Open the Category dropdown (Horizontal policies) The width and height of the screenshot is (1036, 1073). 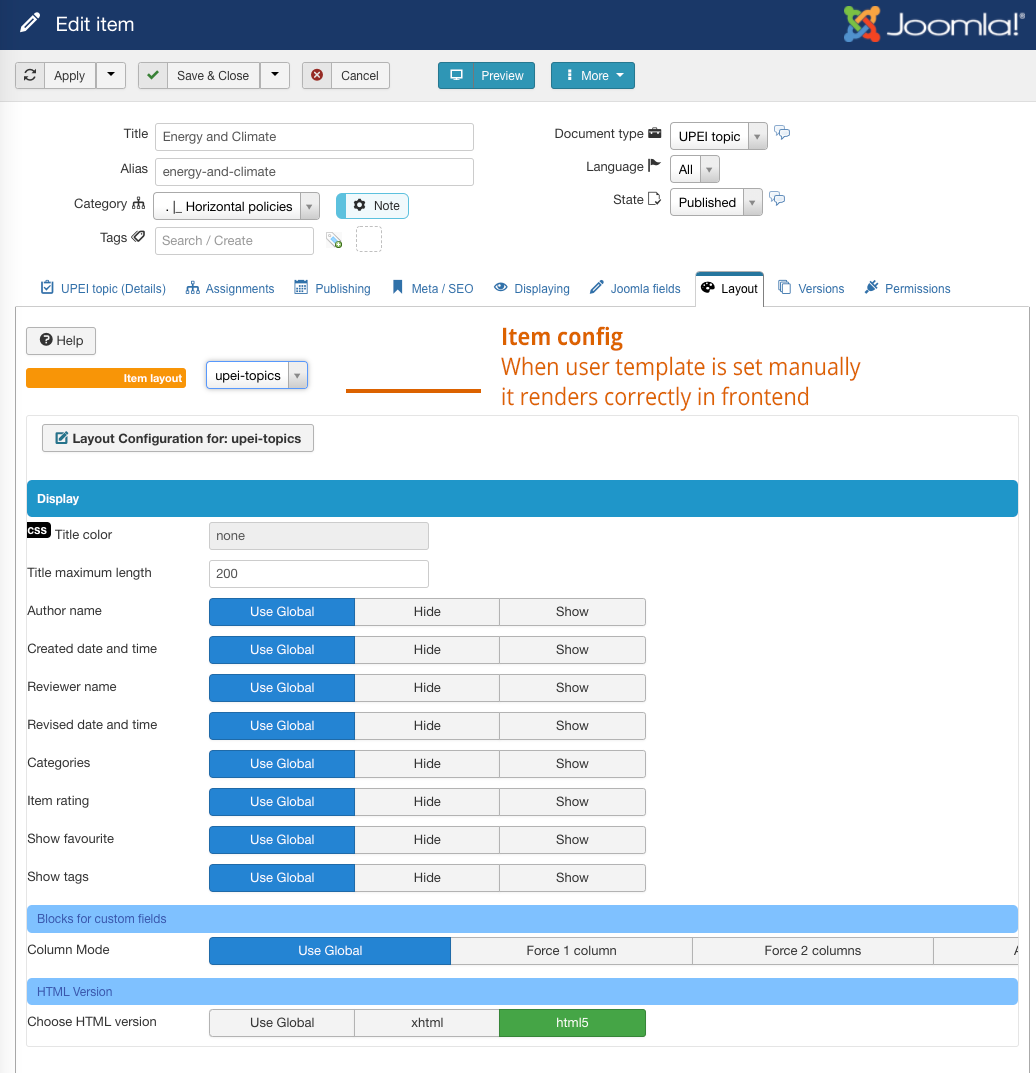point(237,206)
